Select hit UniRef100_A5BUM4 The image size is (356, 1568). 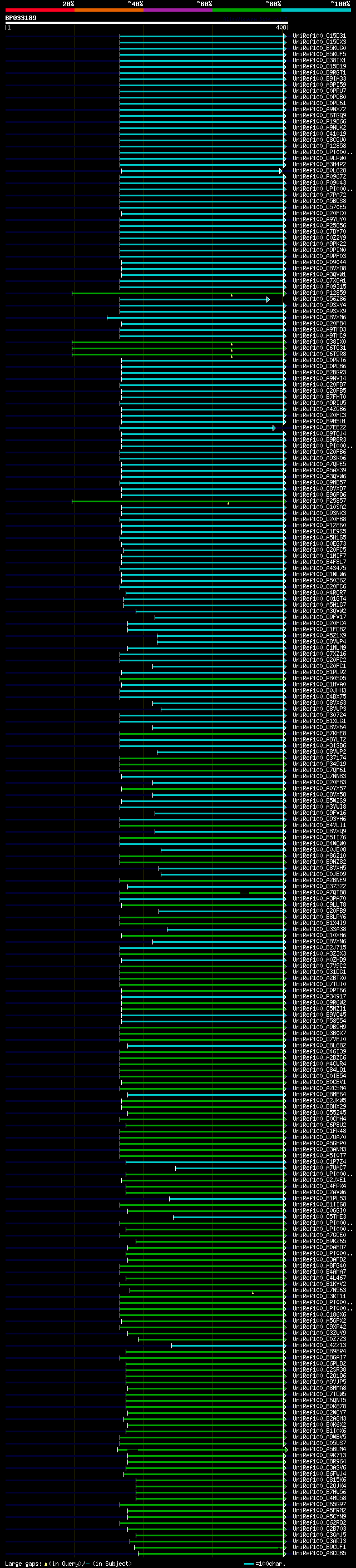tap(319, 1450)
